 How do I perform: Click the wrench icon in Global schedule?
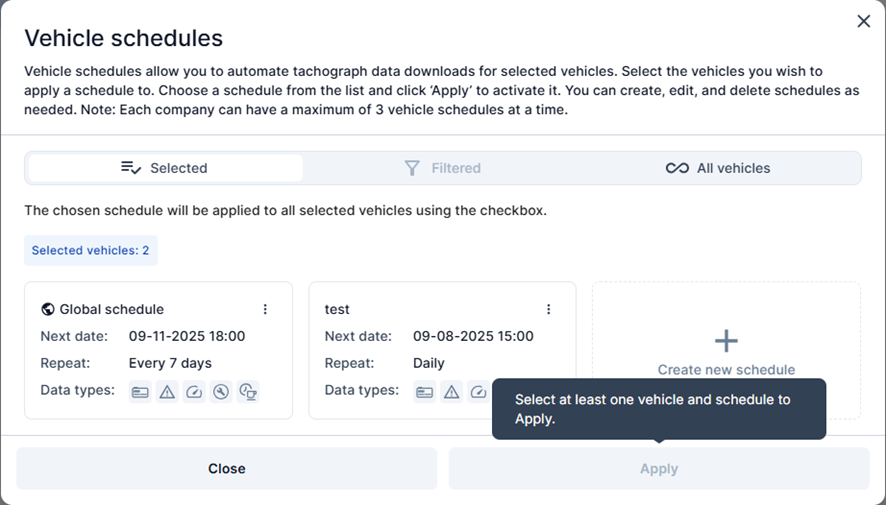[x=221, y=392]
